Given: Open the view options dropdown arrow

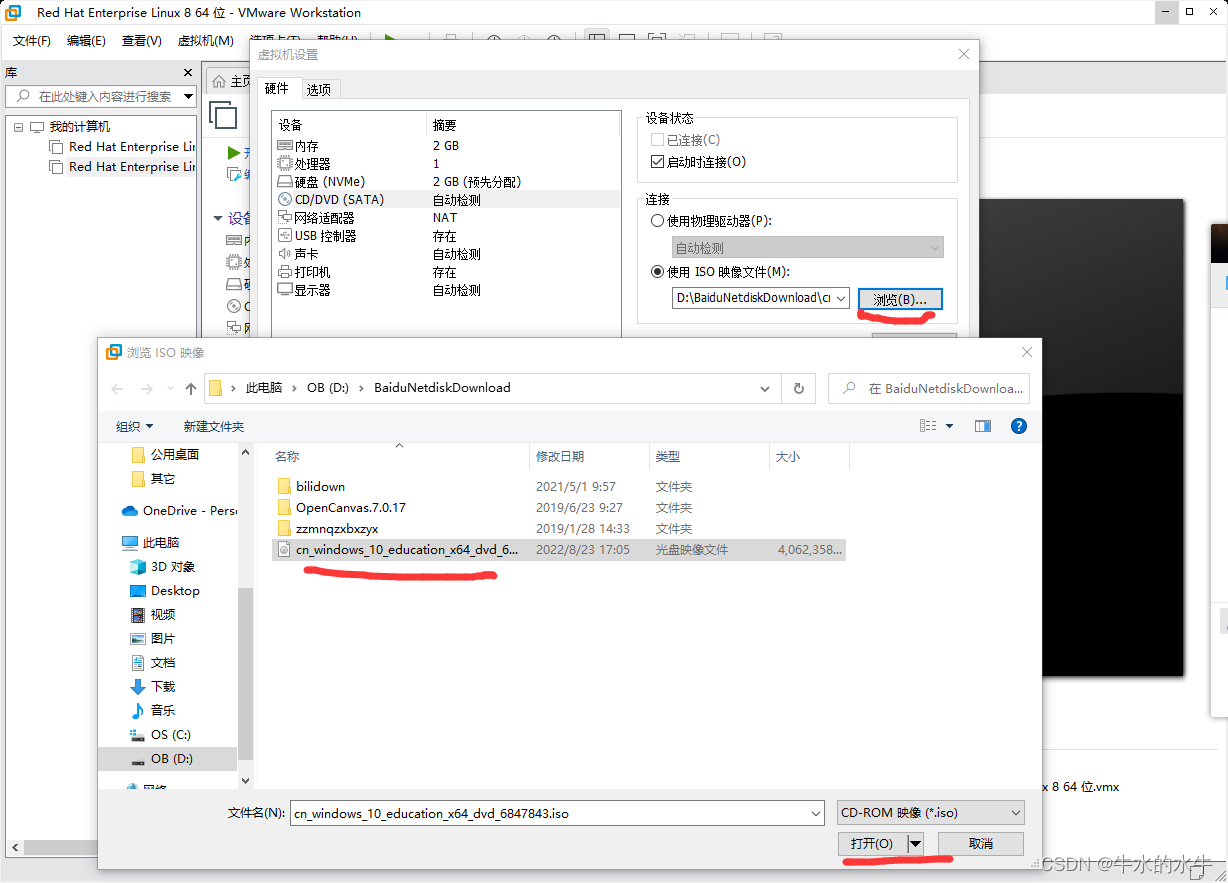Looking at the screenshot, I should 950,426.
